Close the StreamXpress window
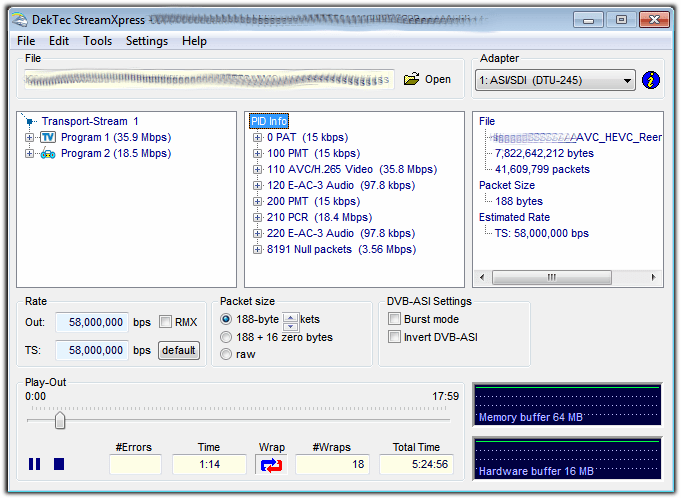The height and width of the screenshot is (498, 681). pos(654,20)
